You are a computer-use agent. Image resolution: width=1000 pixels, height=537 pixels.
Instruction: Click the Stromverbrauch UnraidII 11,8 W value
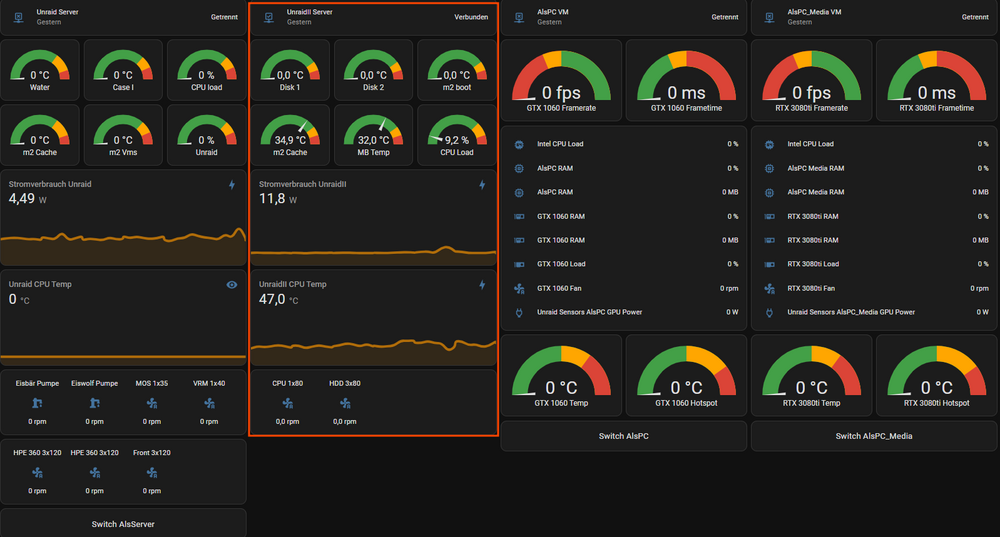pyautogui.click(x=278, y=199)
